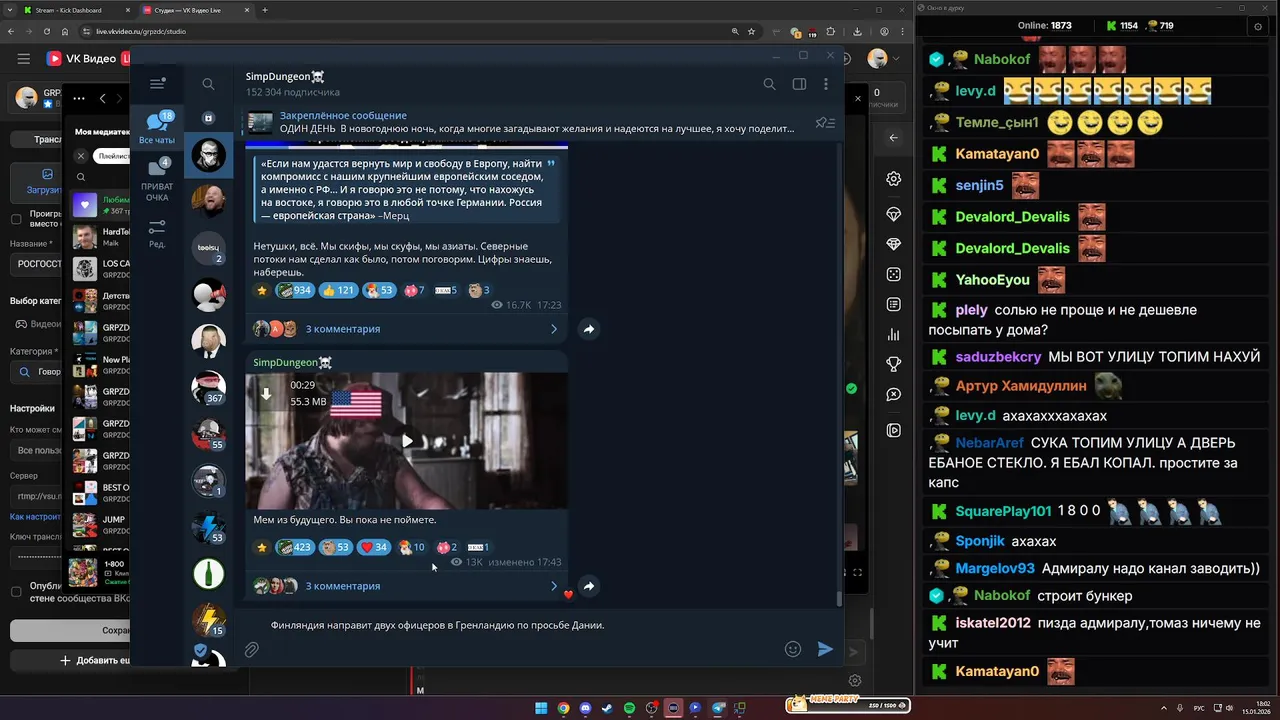Open the VK Видео hamburger menu
Screen dimensions: 1280x720
[x=24, y=59]
